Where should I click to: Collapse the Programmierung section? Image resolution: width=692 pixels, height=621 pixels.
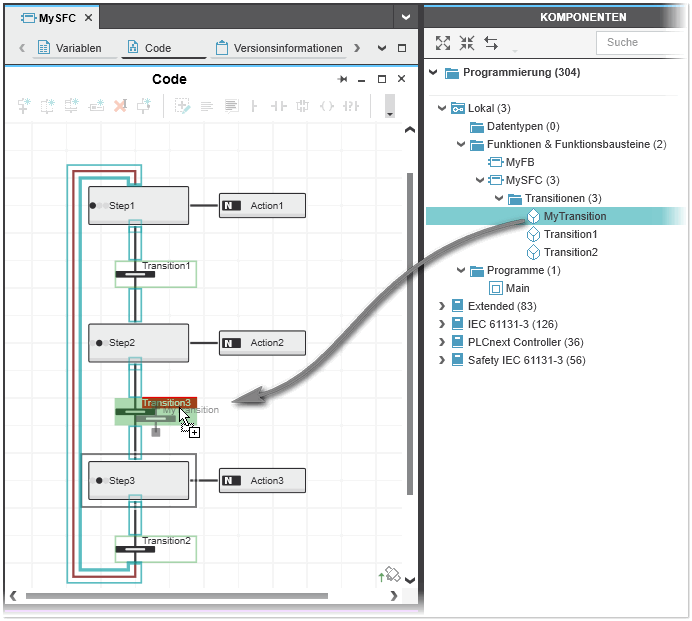point(433,72)
